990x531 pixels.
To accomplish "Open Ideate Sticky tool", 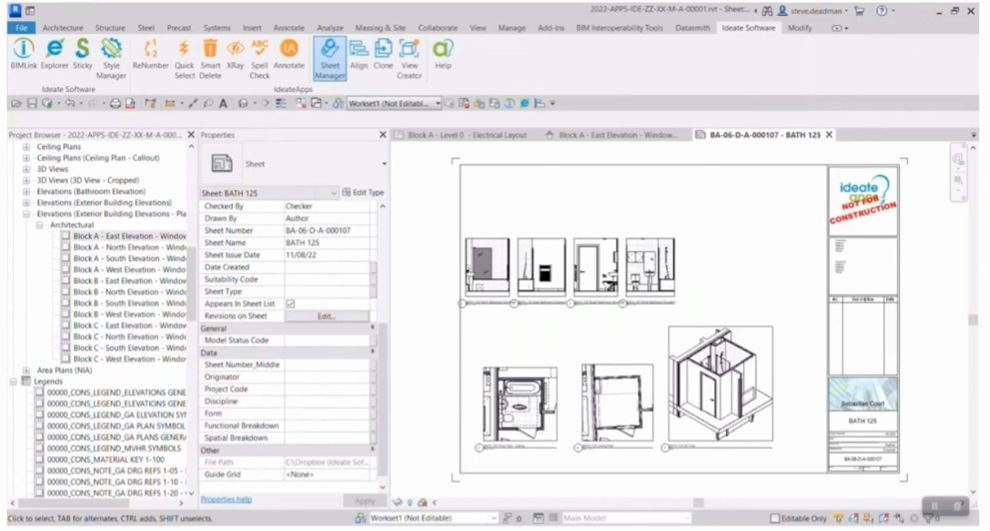I will (x=82, y=54).
